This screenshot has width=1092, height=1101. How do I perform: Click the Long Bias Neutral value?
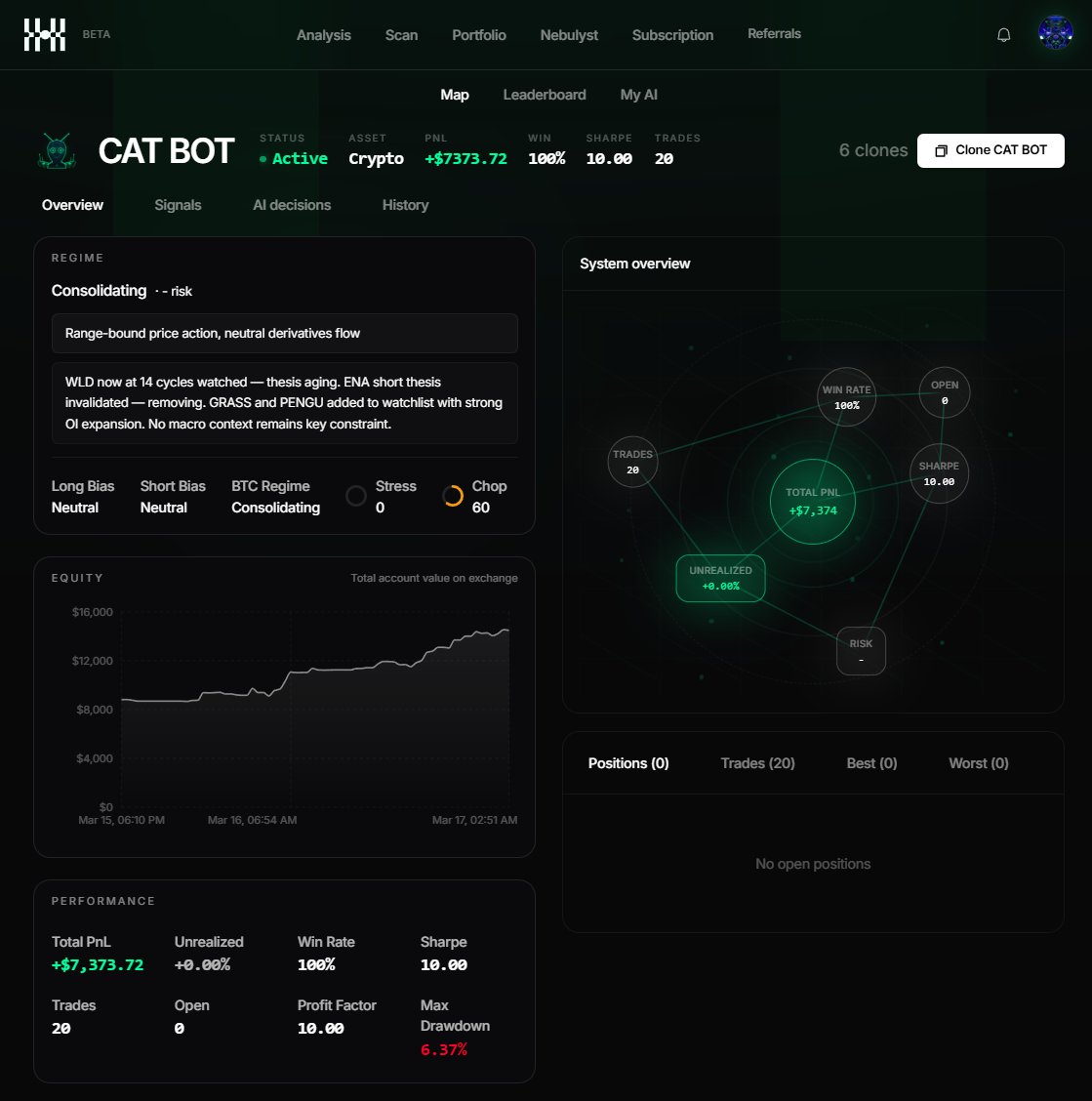[x=74, y=508]
